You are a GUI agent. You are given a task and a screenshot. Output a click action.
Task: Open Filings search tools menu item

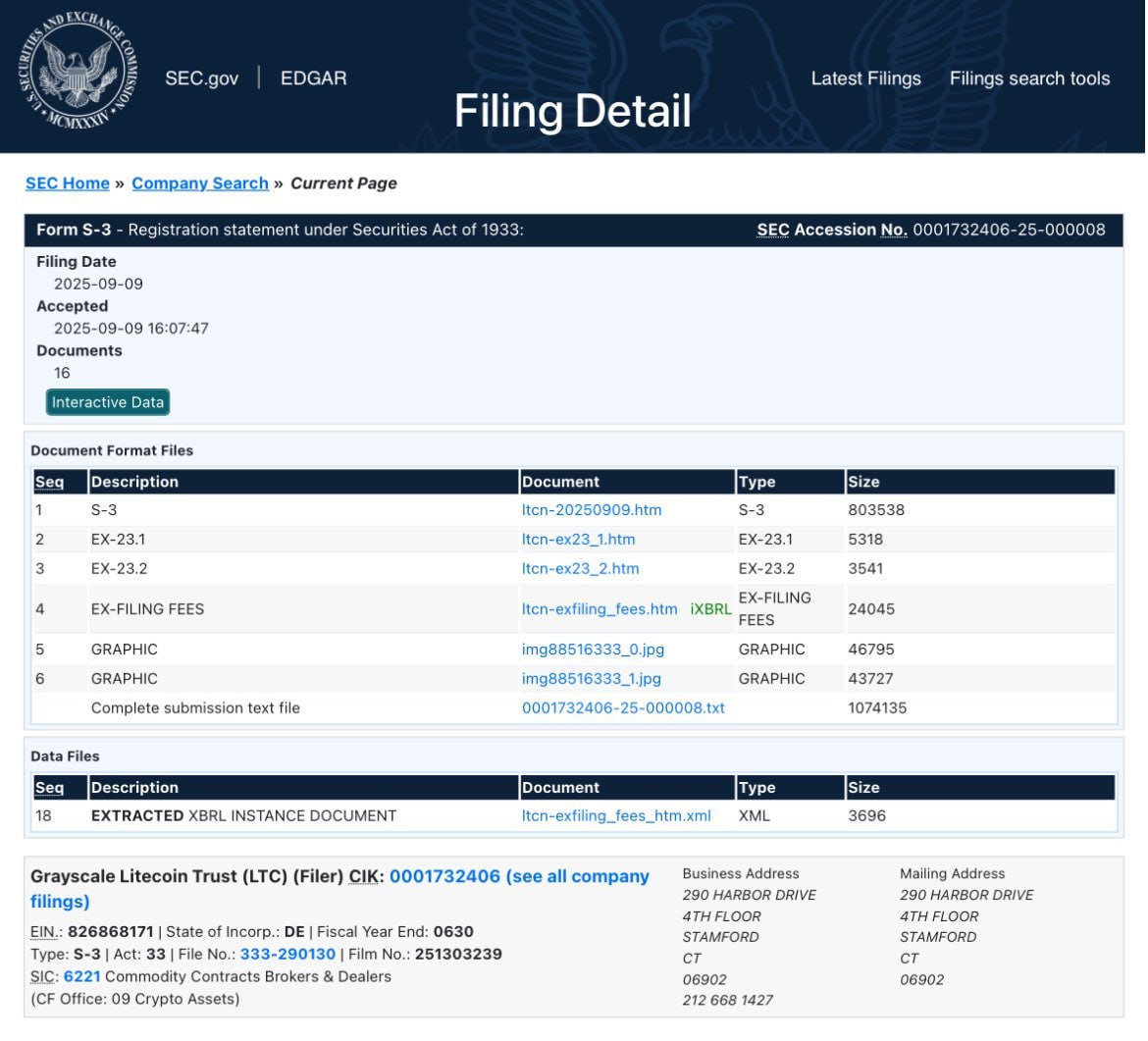coord(1029,78)
